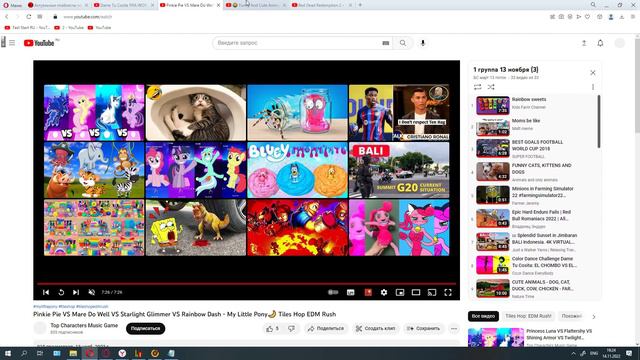Click the channel avatar under video
The image size is (640, 360).
click(40, 328)
